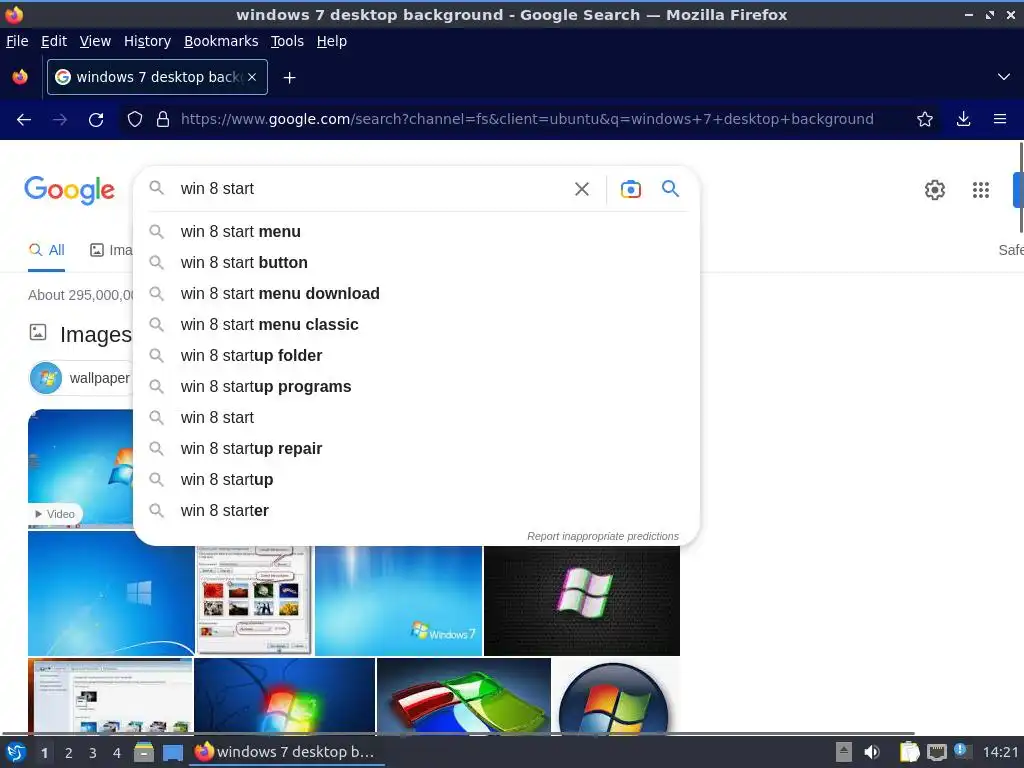Switch to workspace 3 in taskbar

pos(93,753)
